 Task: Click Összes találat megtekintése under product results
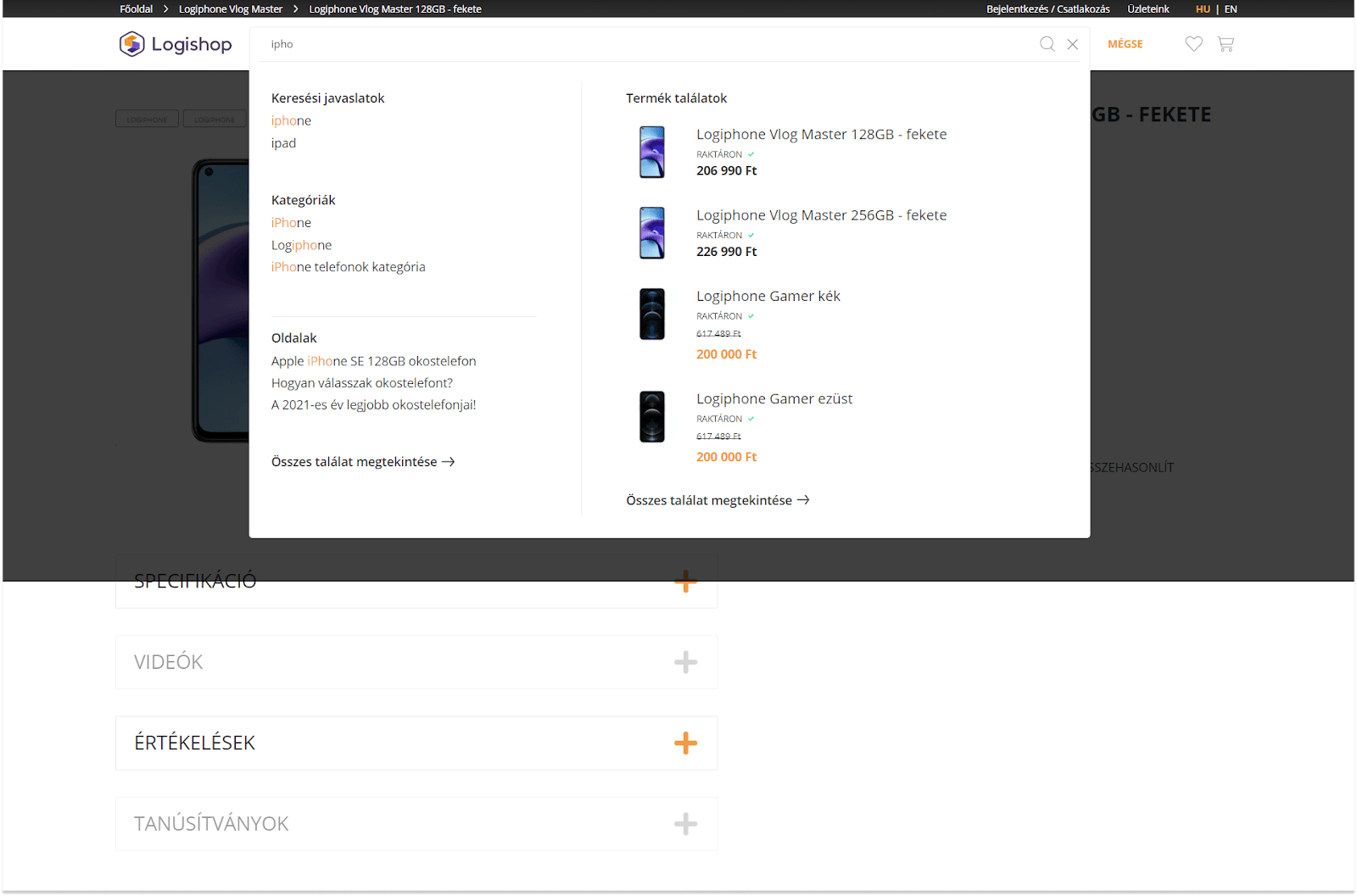(x=718, y=501)
